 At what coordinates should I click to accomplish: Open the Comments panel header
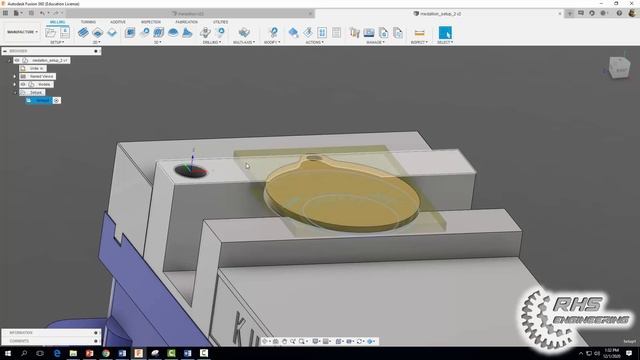click(50, 341)
